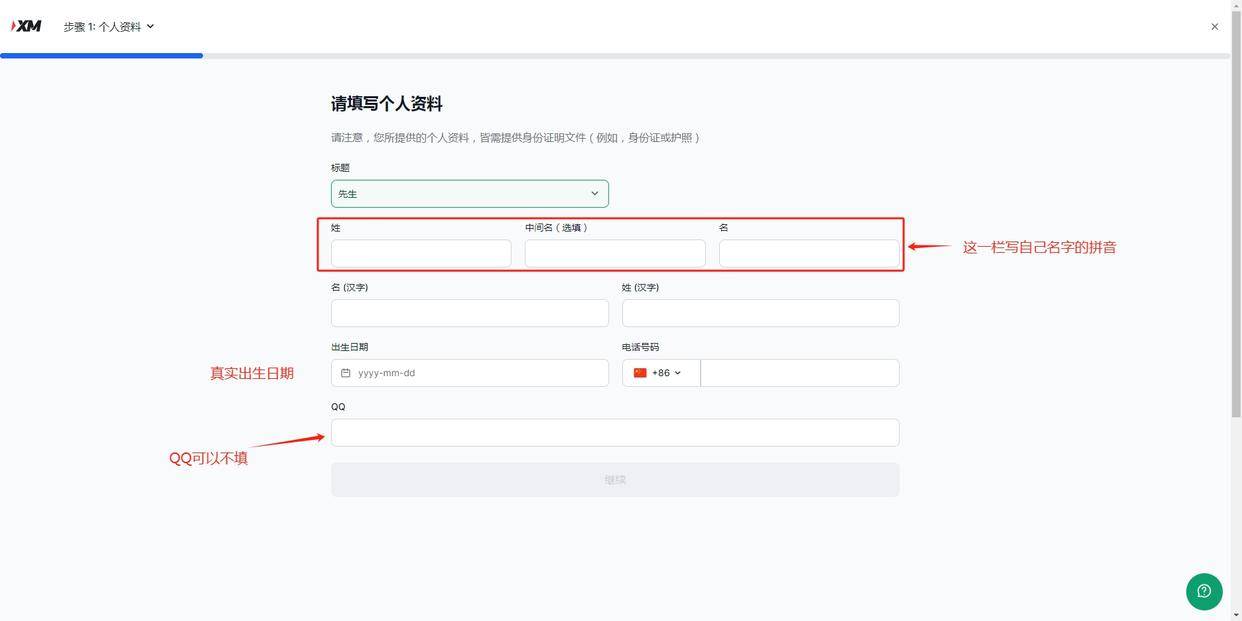The width and height of the screenshot is (1242, 621).
Task: Click the 继续 button
Action: (x=614, y=479)
